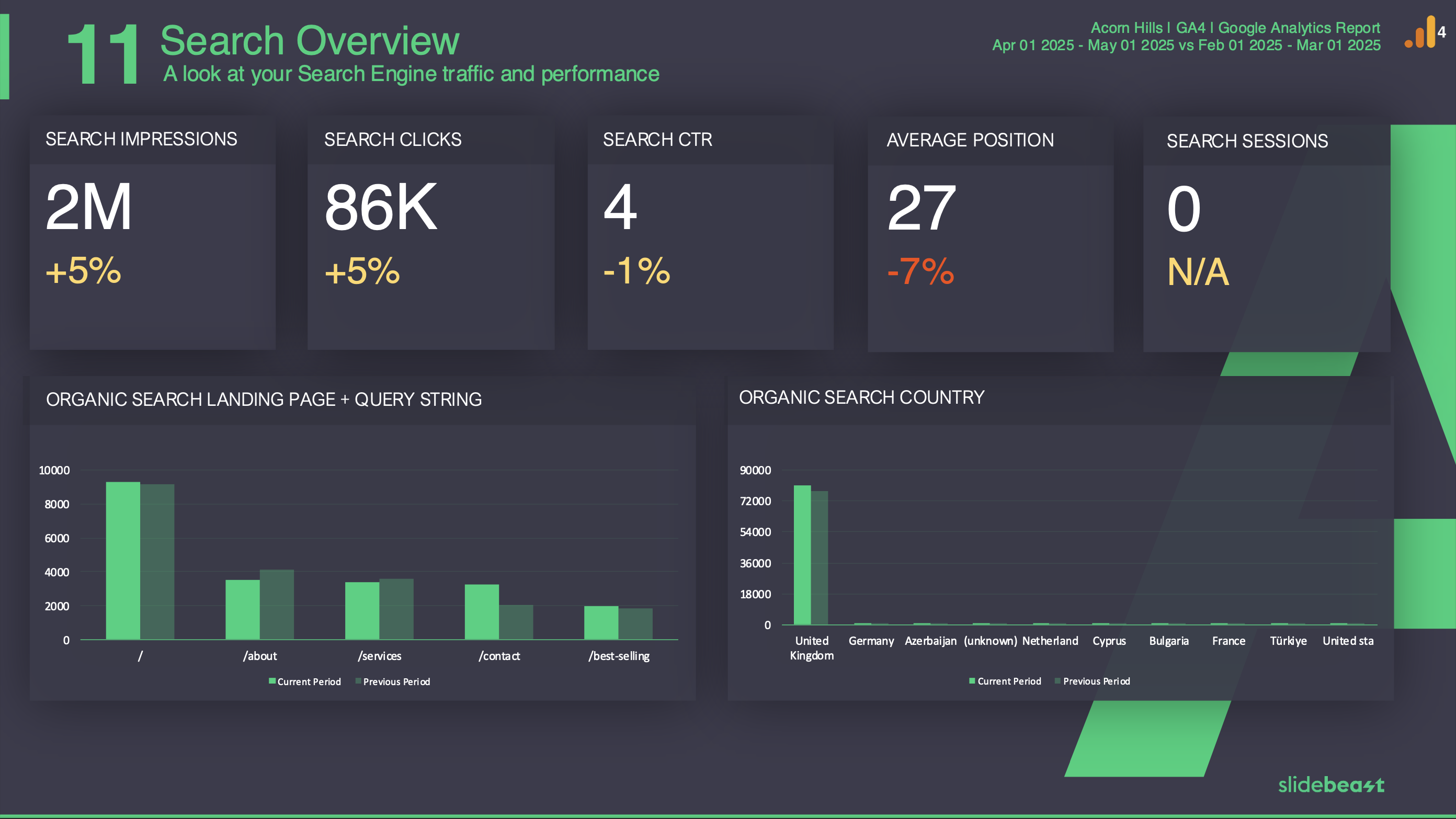Click the SEARCH CLICKS card heading
The width and height of the screenshot is (1456, 819).
[x=393, y=140]
